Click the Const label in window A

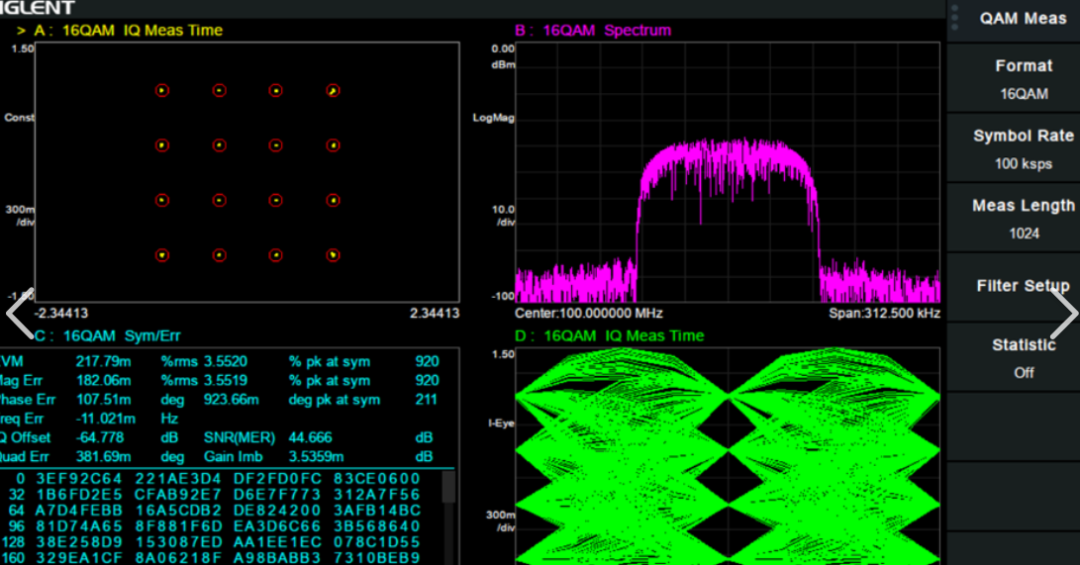point(19,118)
